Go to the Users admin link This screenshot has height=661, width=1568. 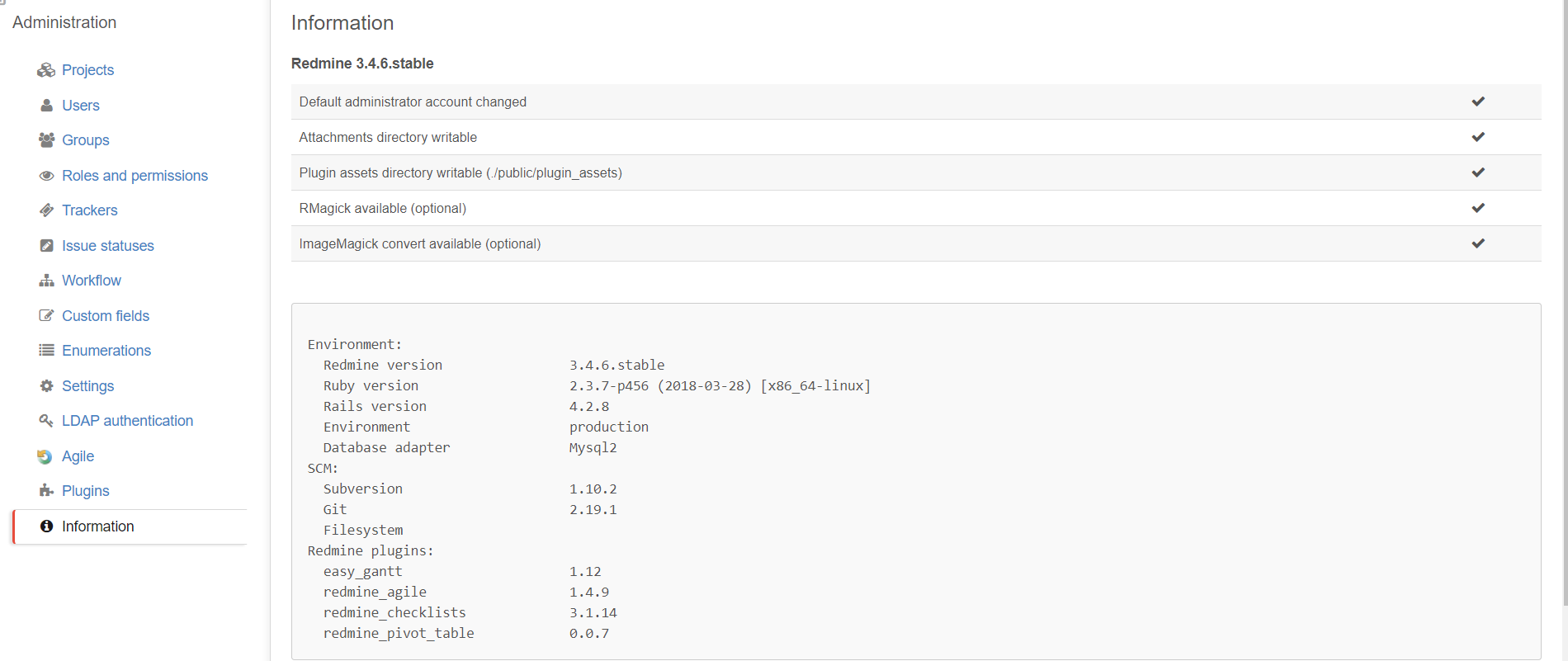tap(81, 106)
